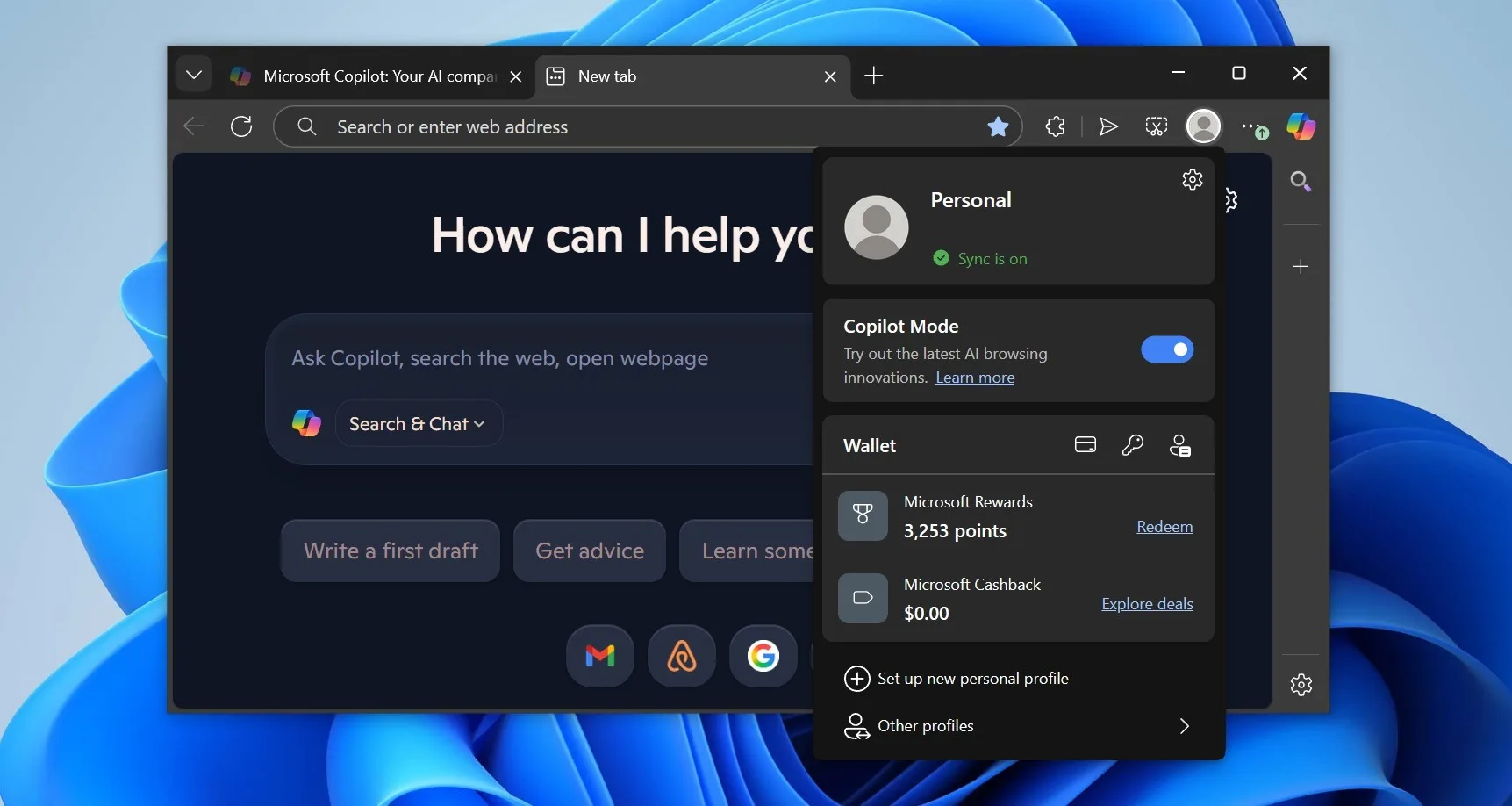Click the Gmail shortcut icon

(x=600, y=656)
